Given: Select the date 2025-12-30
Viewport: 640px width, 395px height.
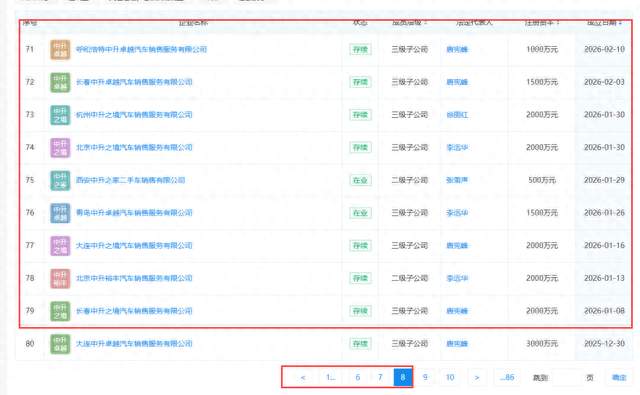Looking at the screenshot, I should click(x=604, y=343).
